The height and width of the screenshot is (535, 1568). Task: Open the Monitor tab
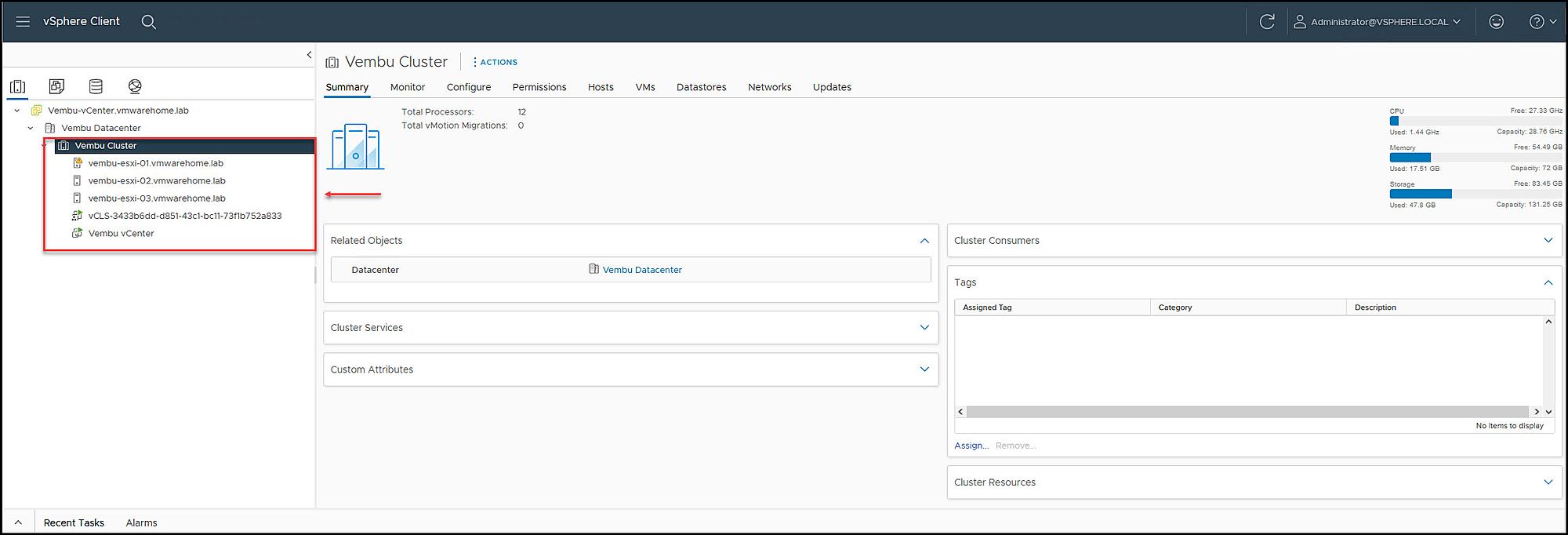(408, 87)
